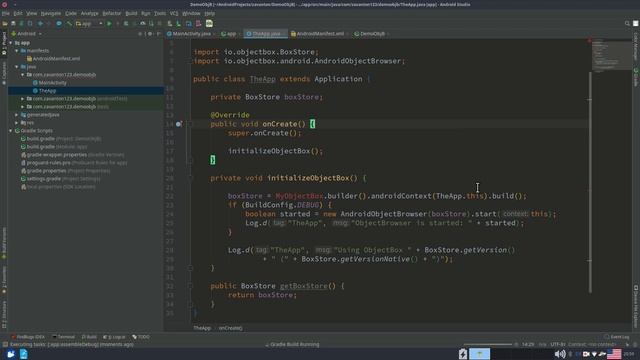
Task: Click the US flag keyboard layout icon
Action: pyautogui.click(x=614, y=354)
